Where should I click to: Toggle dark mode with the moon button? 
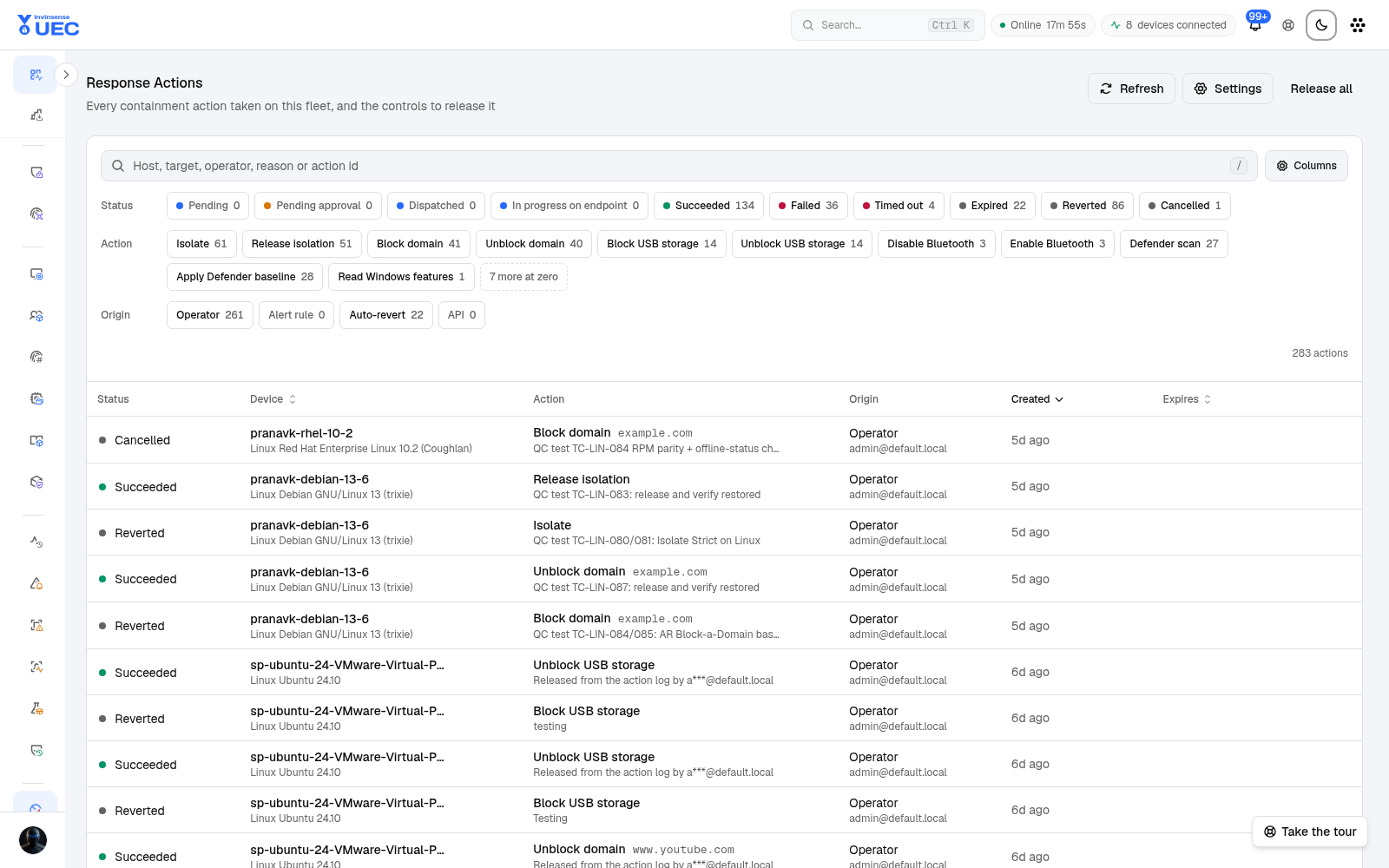tap(1321, 25)
